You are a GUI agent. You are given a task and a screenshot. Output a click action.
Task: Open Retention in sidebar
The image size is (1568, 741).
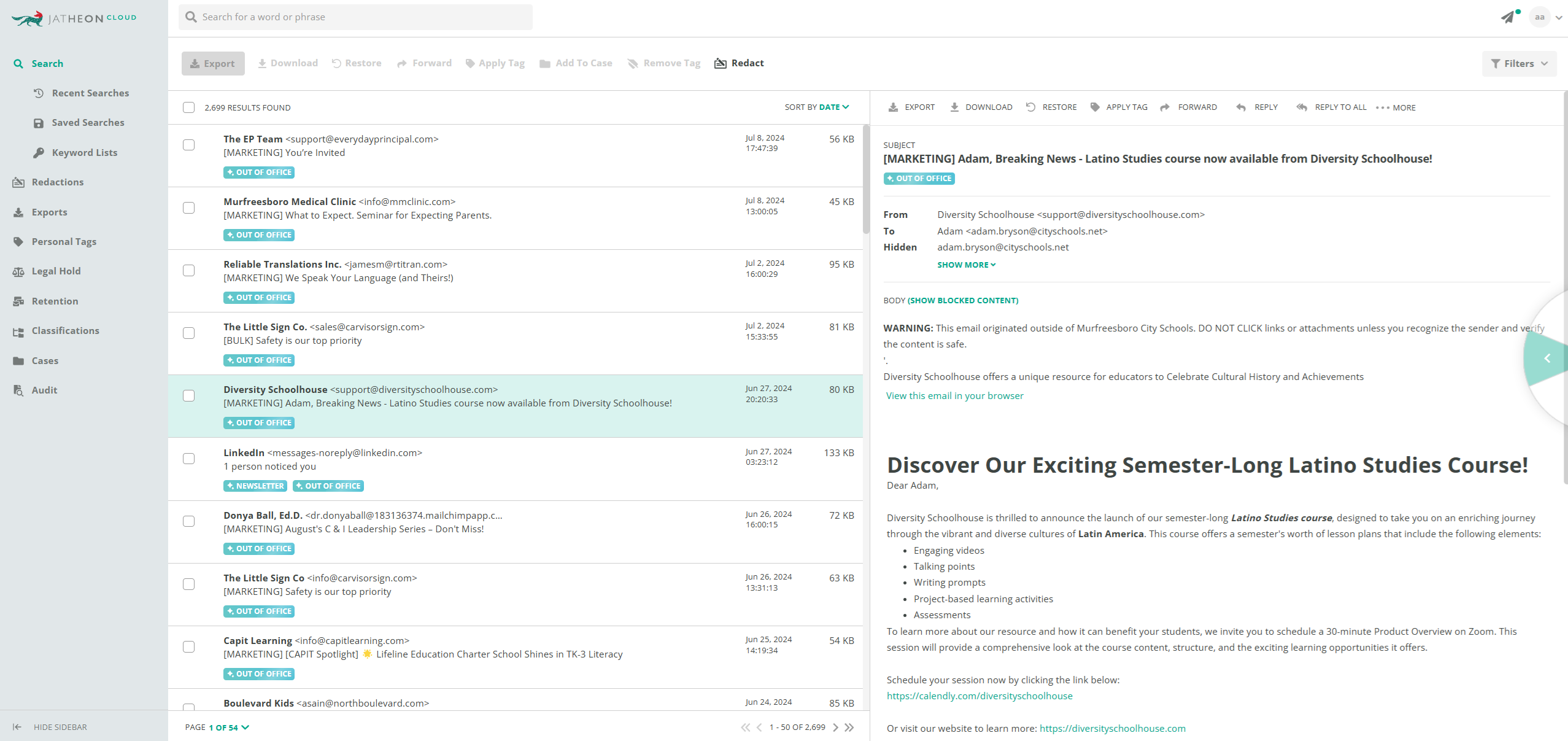pos(55,301)
